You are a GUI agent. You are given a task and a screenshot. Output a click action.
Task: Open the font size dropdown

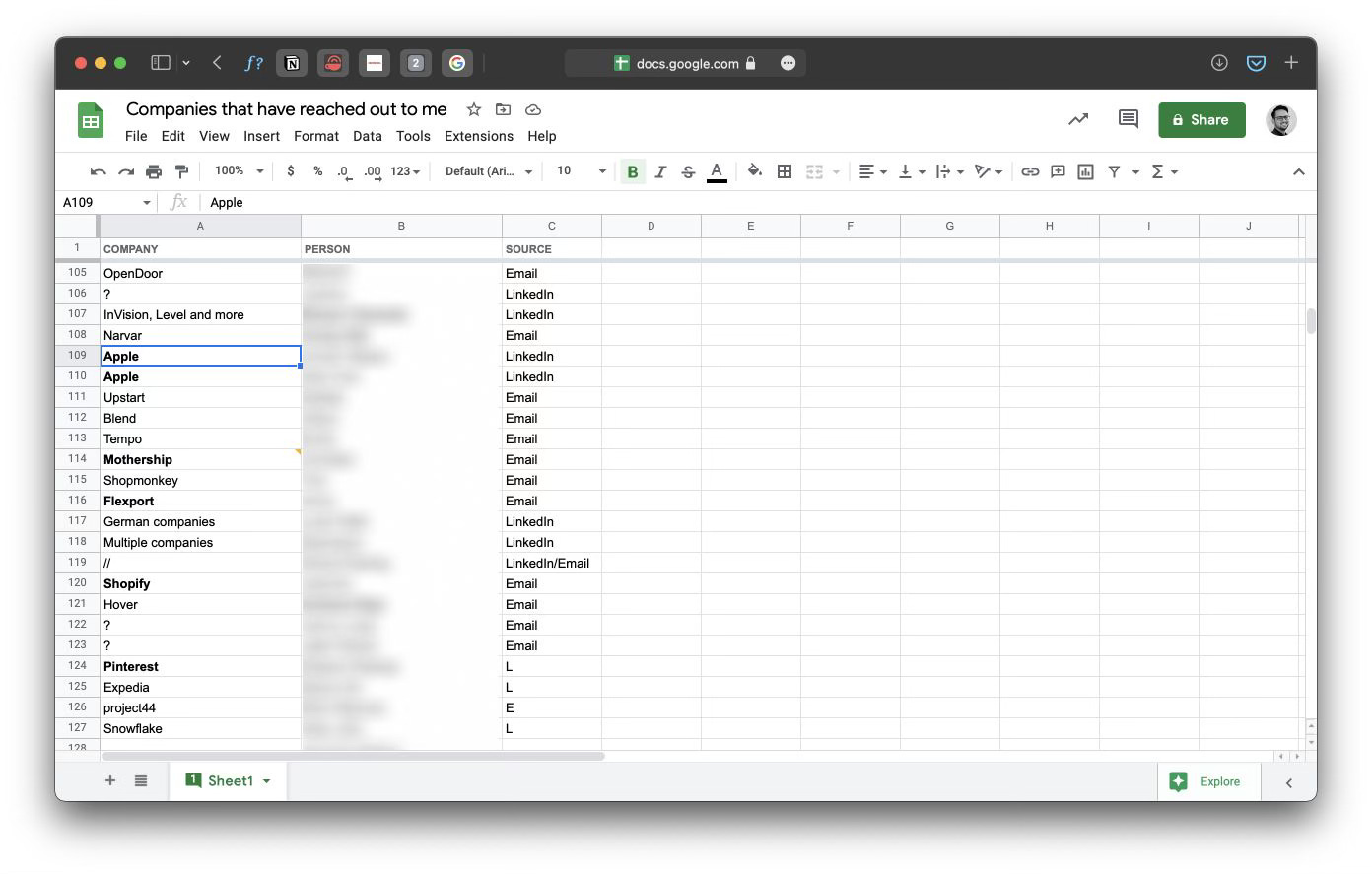[x=581, y=171]
